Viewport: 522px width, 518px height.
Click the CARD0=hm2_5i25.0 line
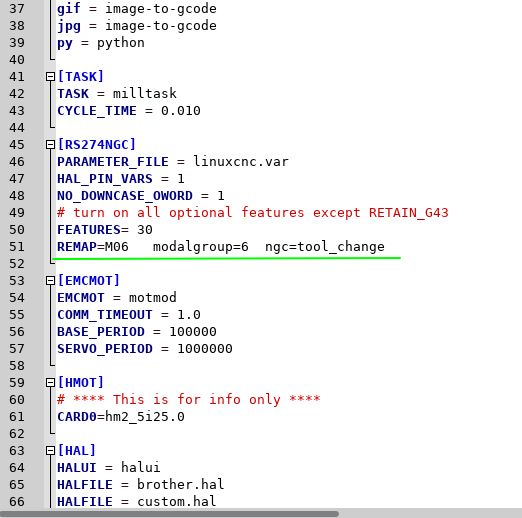[121, 417]
